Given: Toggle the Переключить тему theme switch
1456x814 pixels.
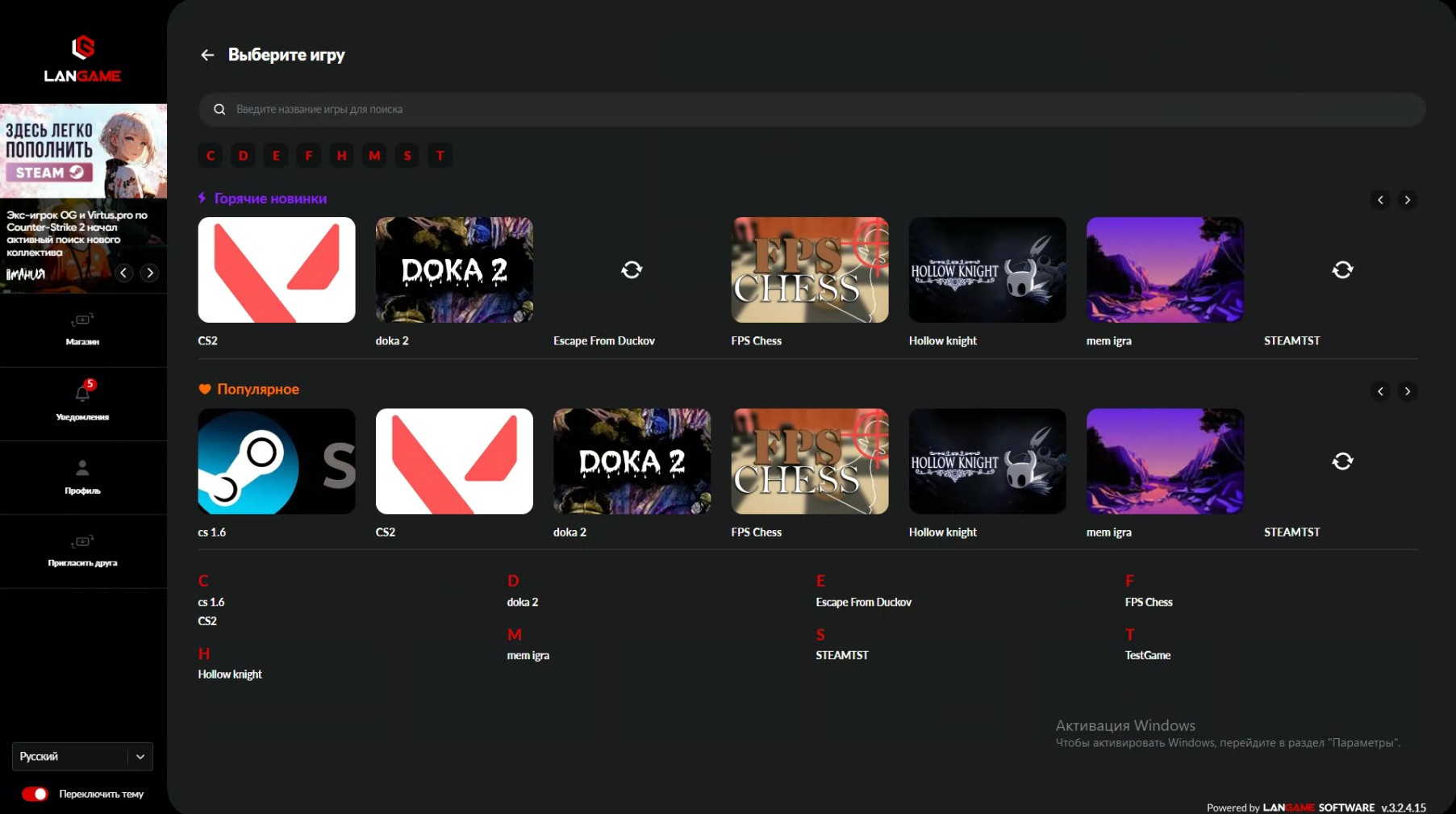Looking at the screenshot, I should pos(35,794).
